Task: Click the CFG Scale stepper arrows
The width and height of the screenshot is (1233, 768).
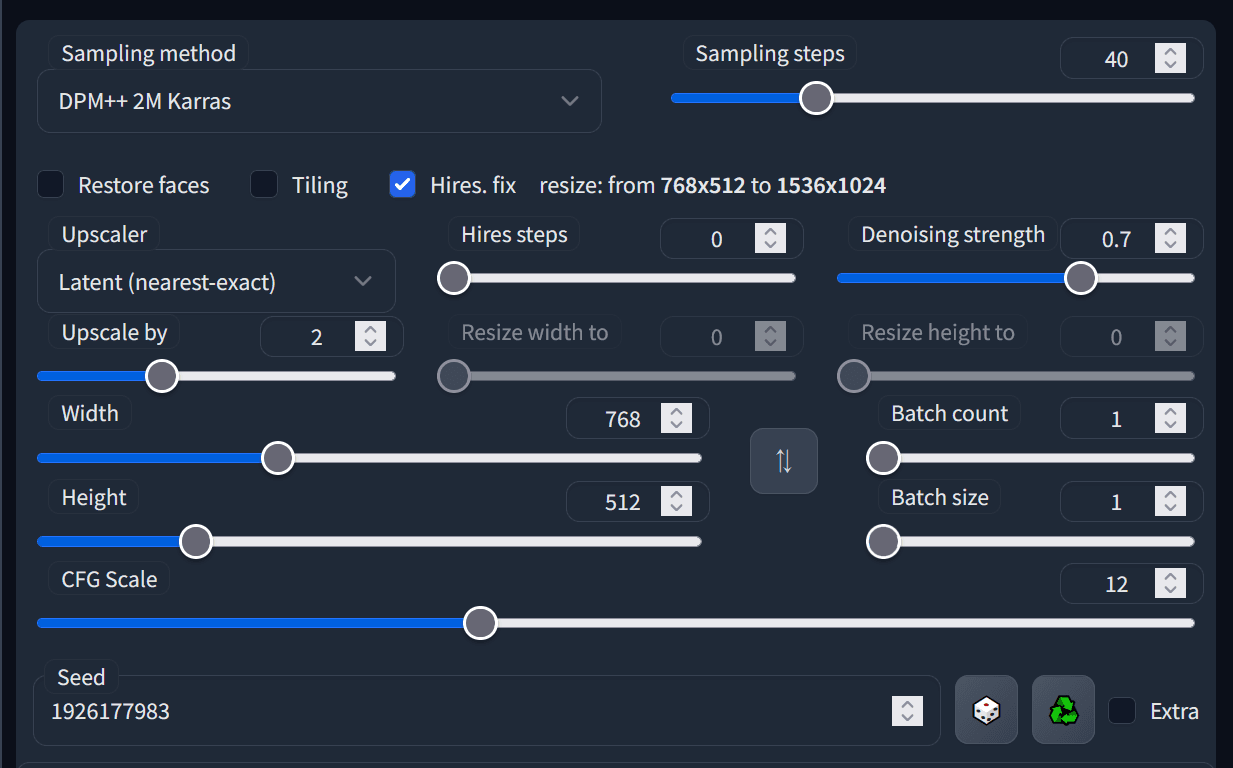Action: coord(1169,583)
